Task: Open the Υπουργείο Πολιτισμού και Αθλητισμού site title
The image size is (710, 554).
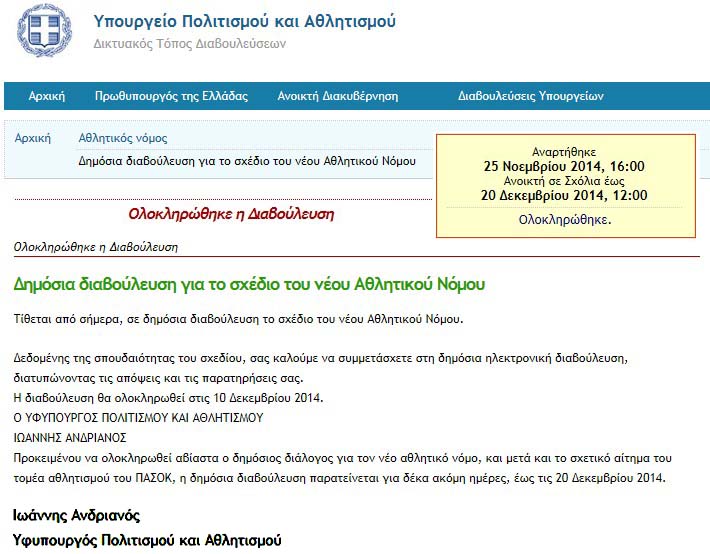Action: pos(244,21)
